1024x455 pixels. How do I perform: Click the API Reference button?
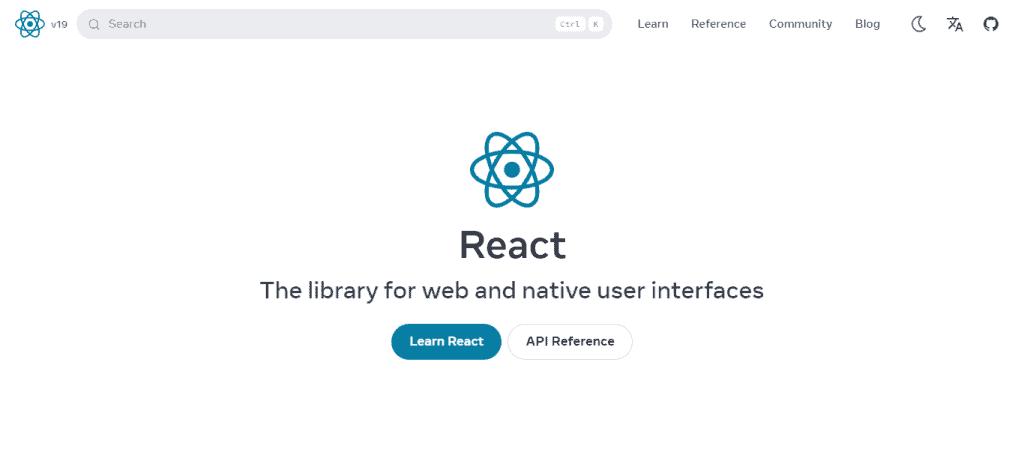(570, 341)
